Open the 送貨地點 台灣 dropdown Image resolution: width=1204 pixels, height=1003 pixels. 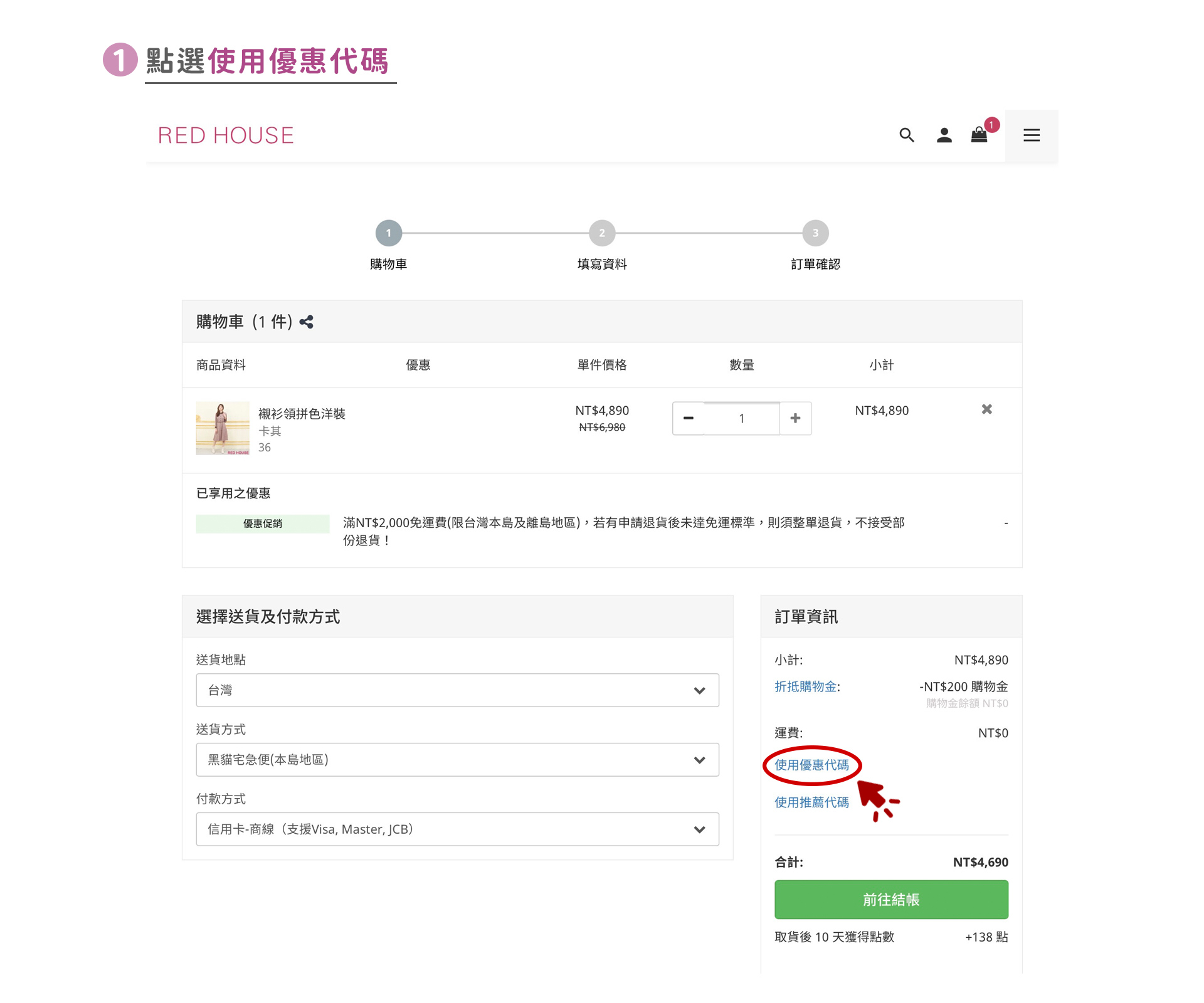(457, 690)
